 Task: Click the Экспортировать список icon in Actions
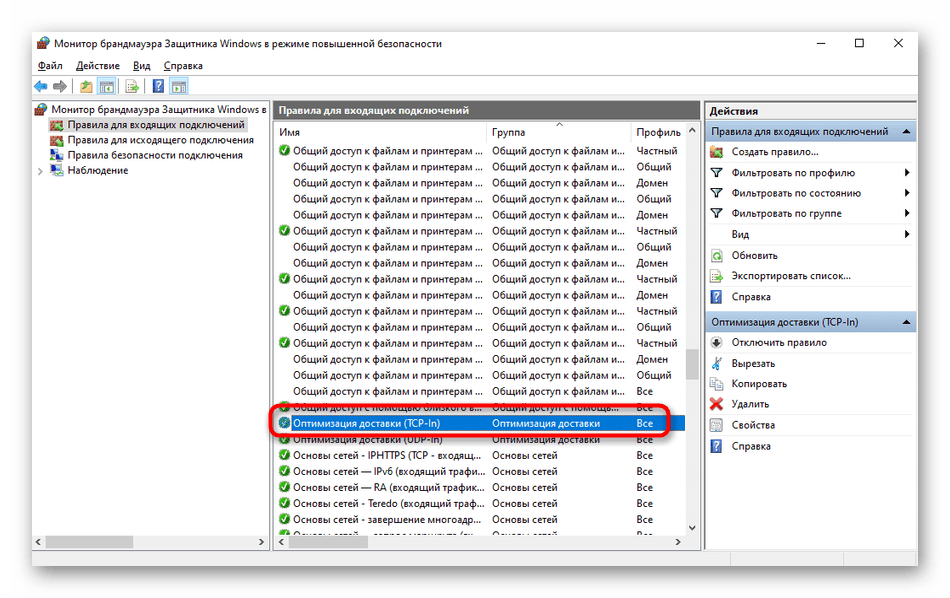pos(717,276)
